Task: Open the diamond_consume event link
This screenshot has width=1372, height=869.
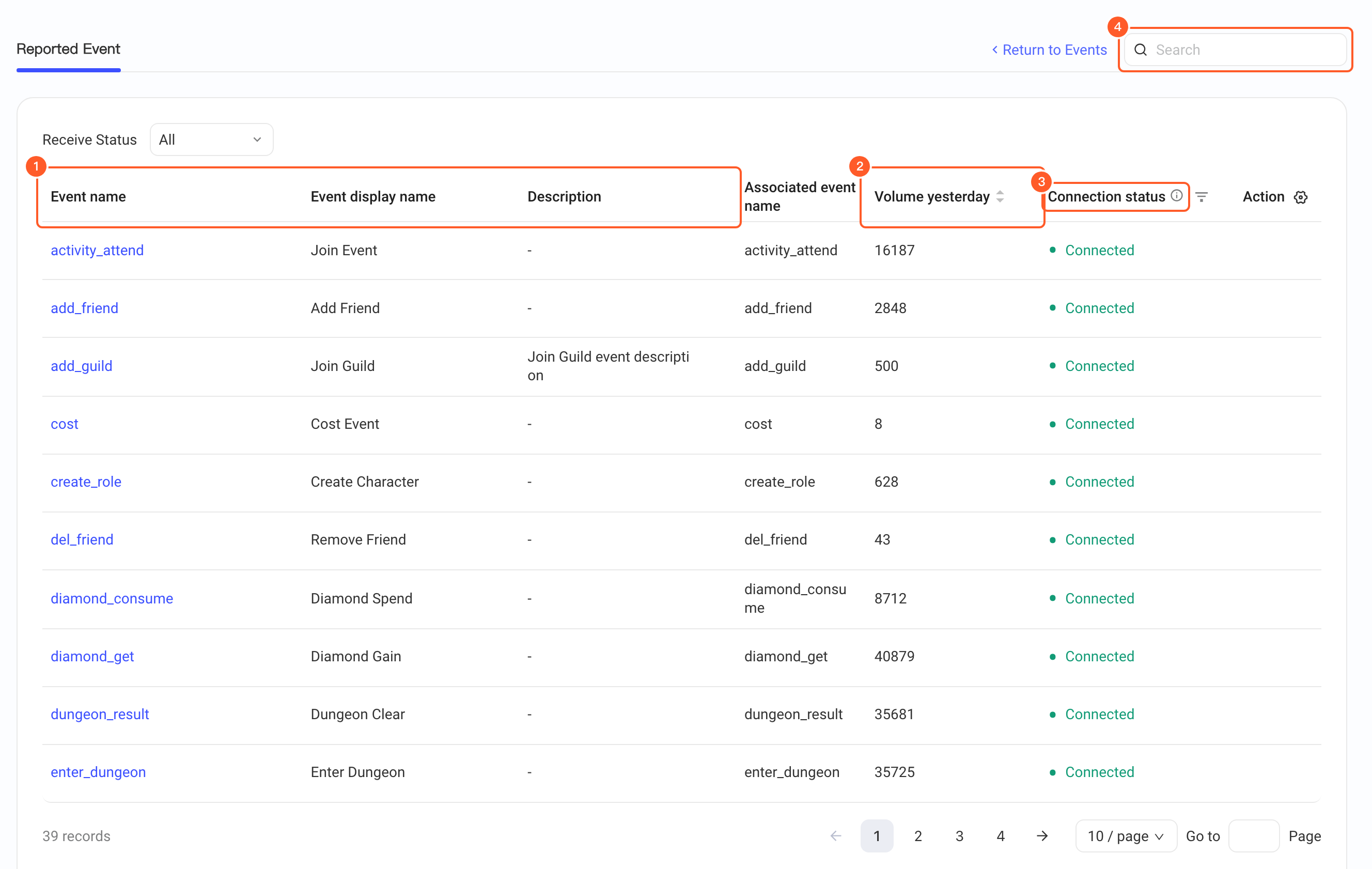Action: [112, 598]
